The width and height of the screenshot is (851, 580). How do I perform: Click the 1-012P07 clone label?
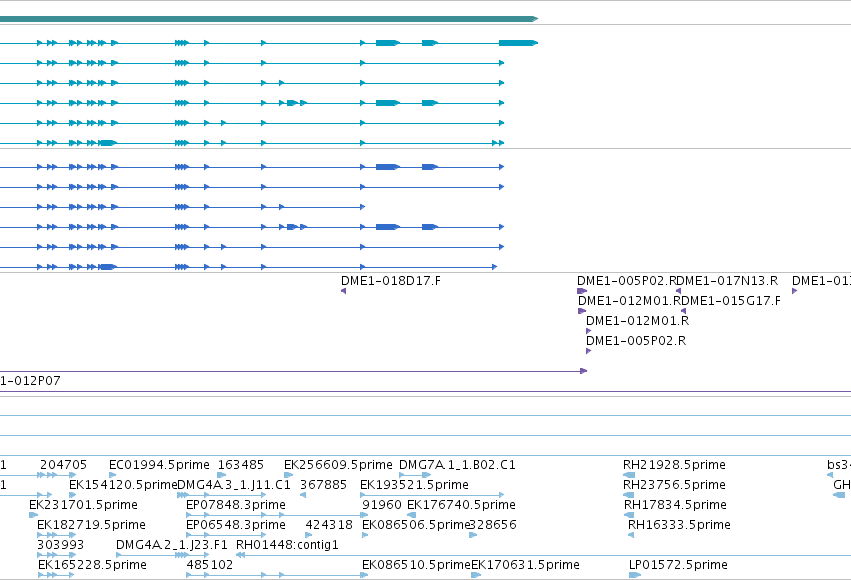pyautogui.click(x=30, y=381)
